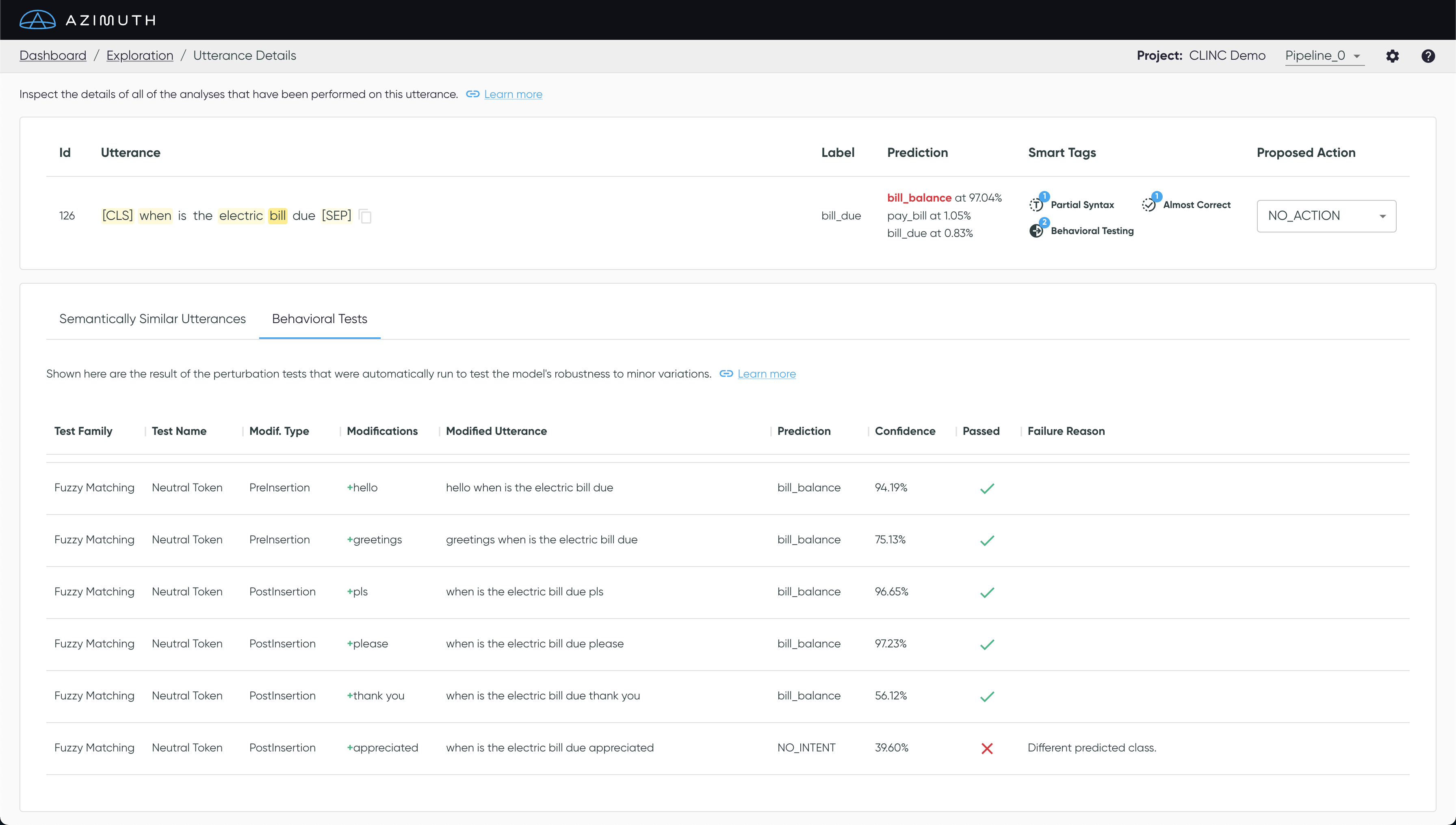The width and height of the screenshot is (1456, 825).
Task: Click red X in the +appreciated row
Action: [x=987, y=749]
